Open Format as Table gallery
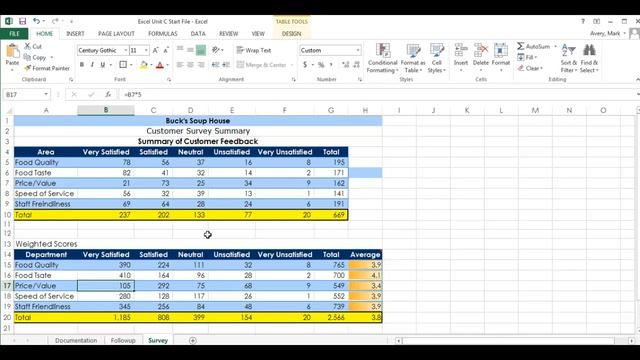This screenshot has width=640, height=360. coord(413,58)
